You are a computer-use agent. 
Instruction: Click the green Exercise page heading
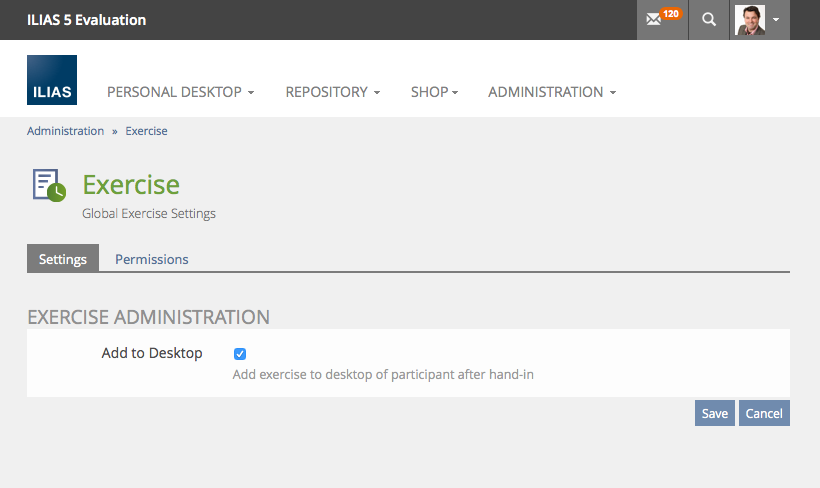click(x=131, y=185)
